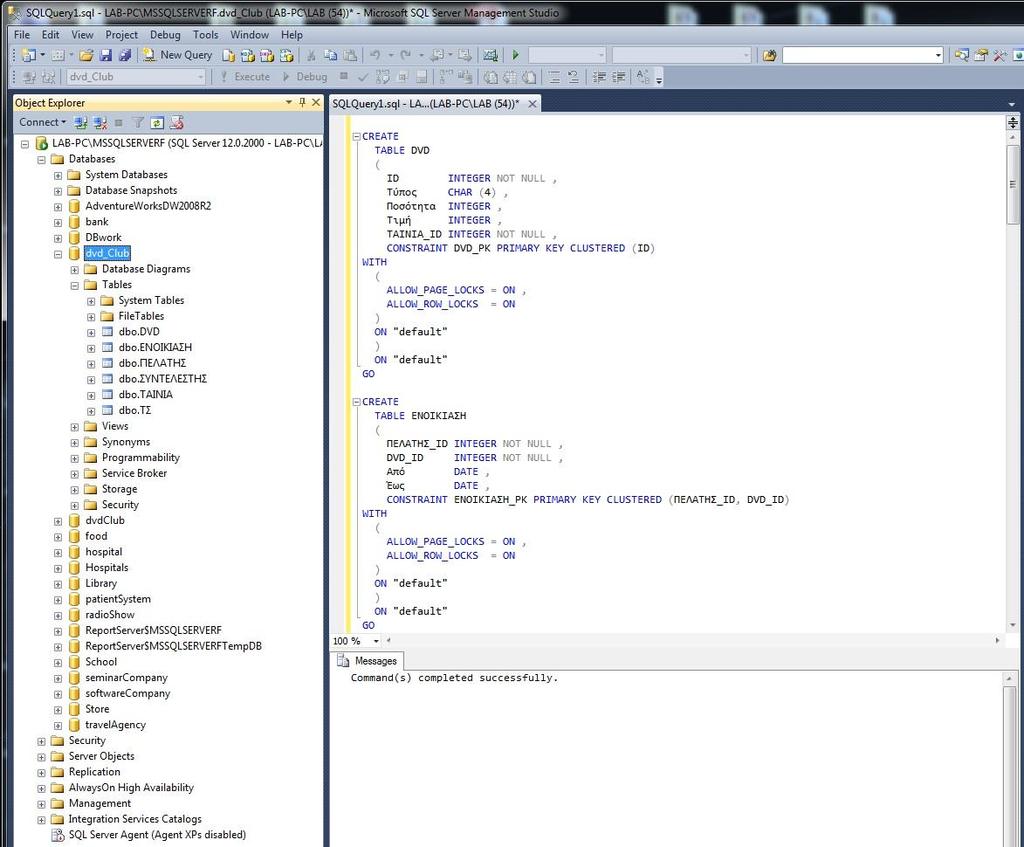Click the Decrease Indent icon
This screenshot has height=847, width=1024.
[599, 77]
